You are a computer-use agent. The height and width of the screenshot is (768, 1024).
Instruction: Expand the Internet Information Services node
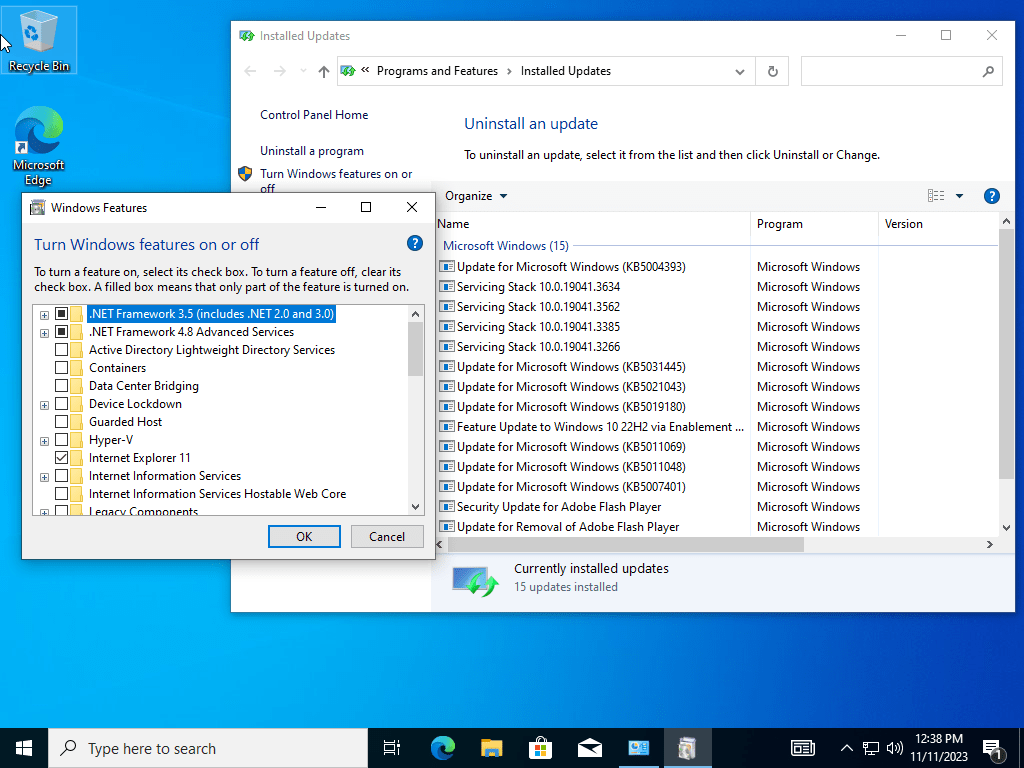tap(44, 477)
